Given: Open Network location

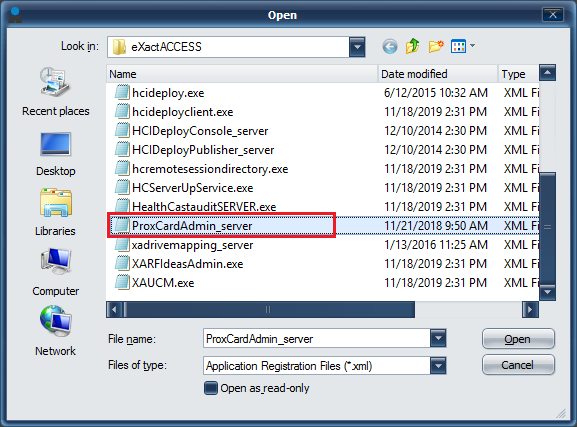Looking at the screenshot, I should pos(56,331).
